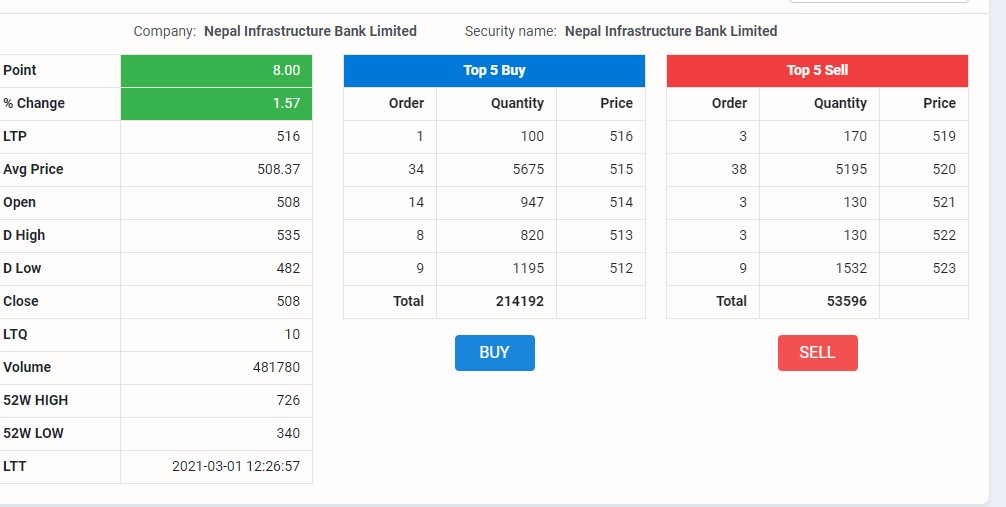1006x507 pixels.
Task: Click buy quantity 947
Action: point(532,202)
